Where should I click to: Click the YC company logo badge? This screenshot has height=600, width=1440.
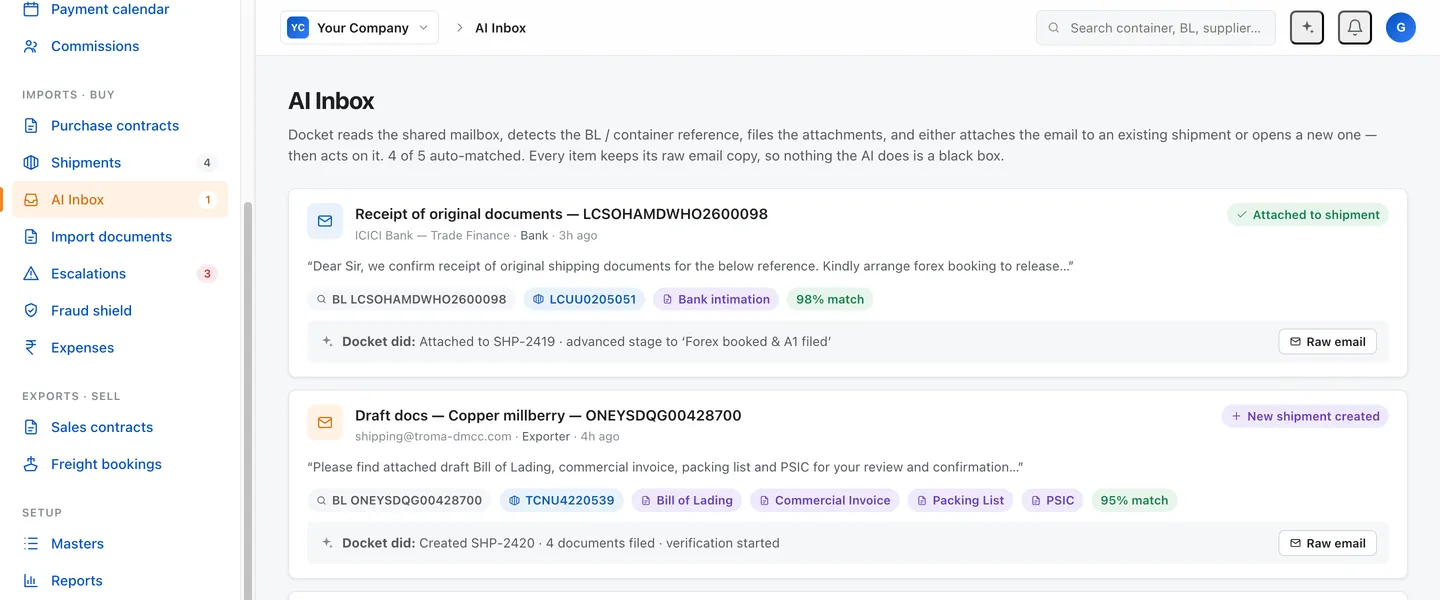(298, 28)
